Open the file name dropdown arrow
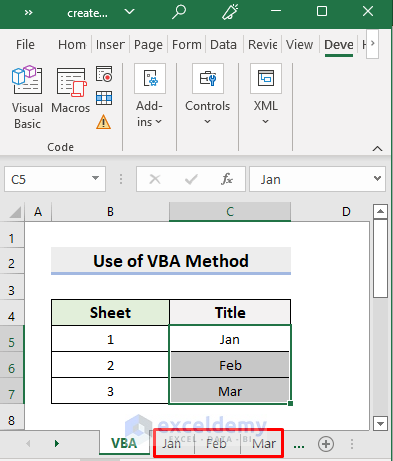Screen dimensions: 393x461 pyautogui.click(x=129, y=12)
